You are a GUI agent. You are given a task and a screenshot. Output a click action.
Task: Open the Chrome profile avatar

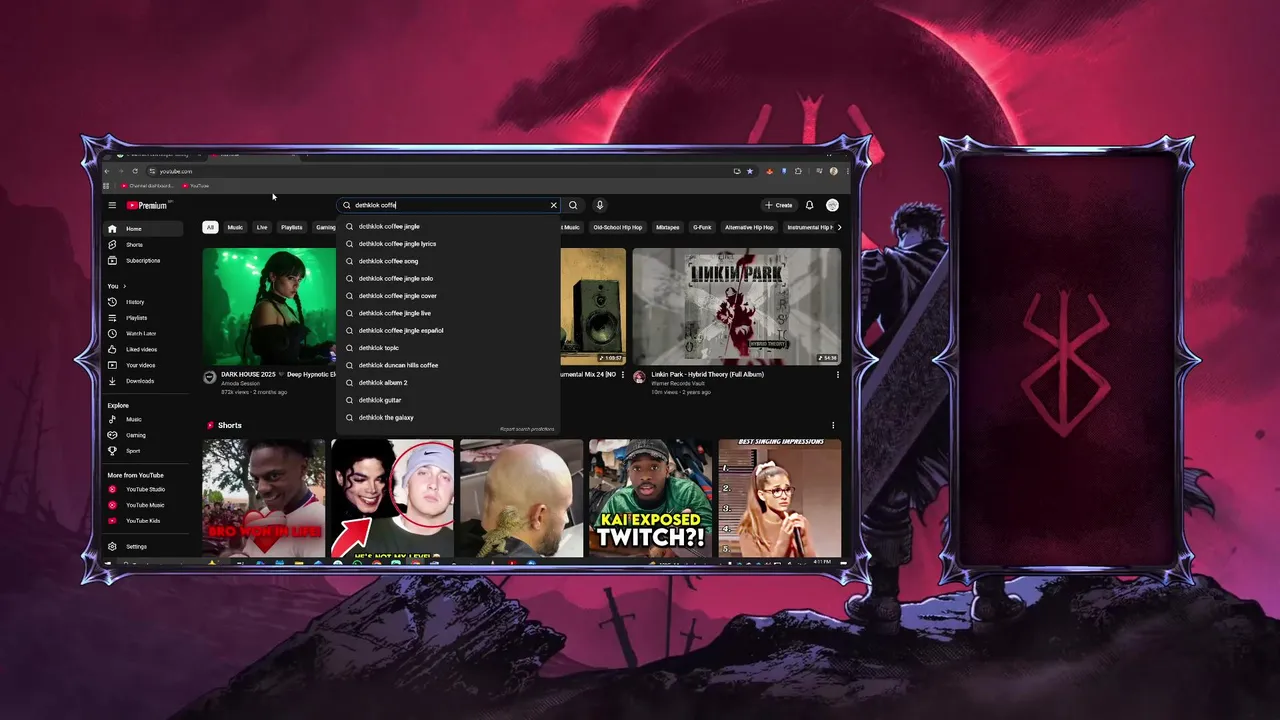834,171
